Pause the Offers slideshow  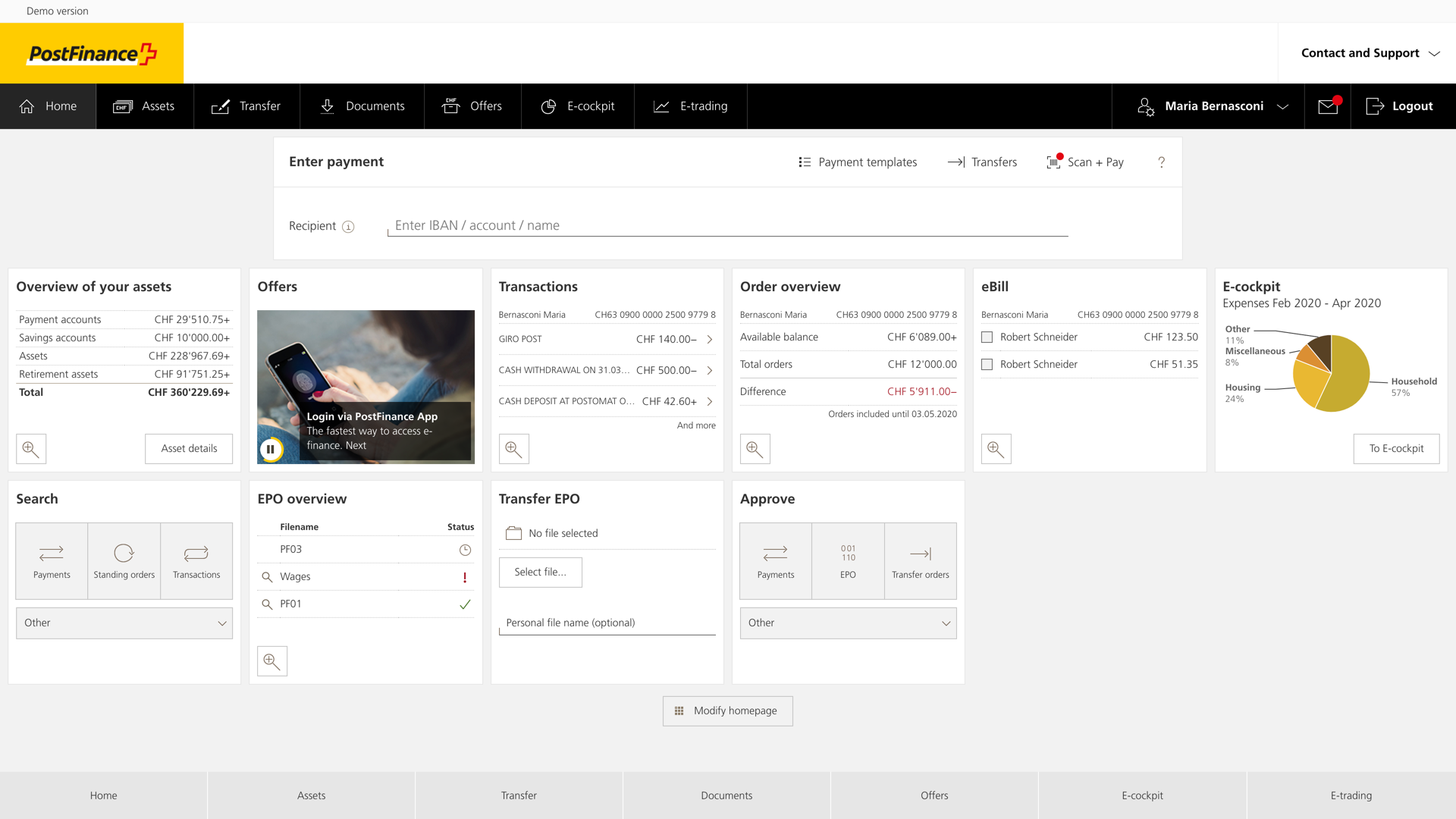pos(271,449)
